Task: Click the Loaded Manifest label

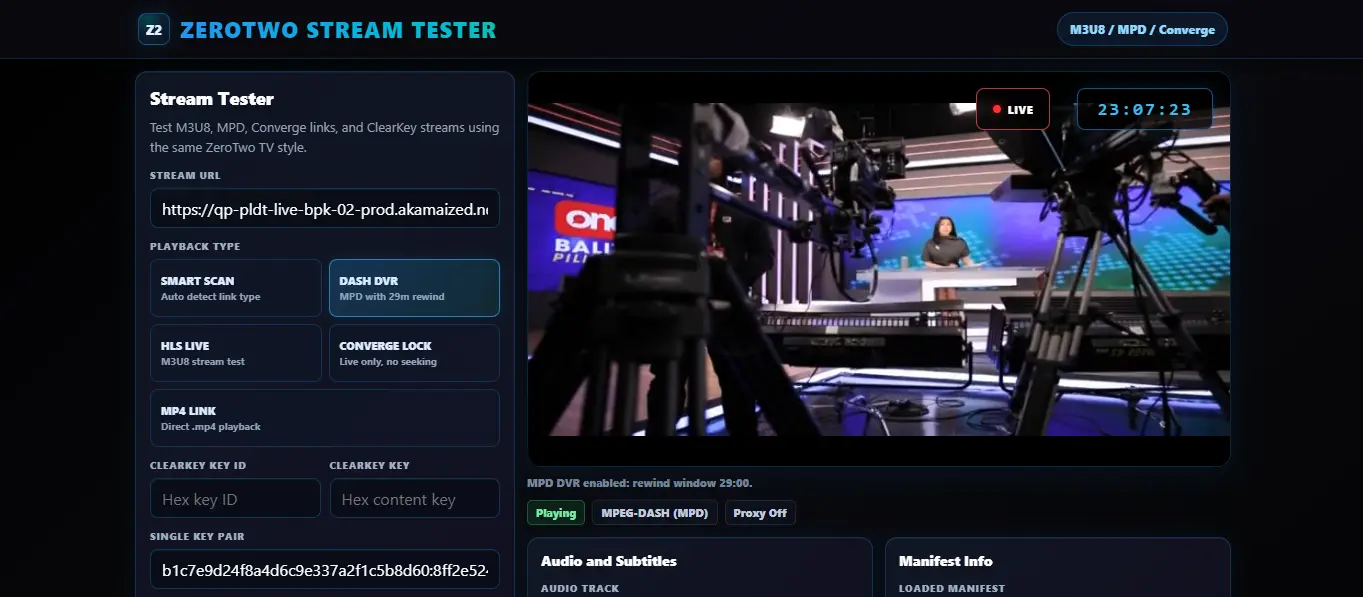Action: click(952, 589)
